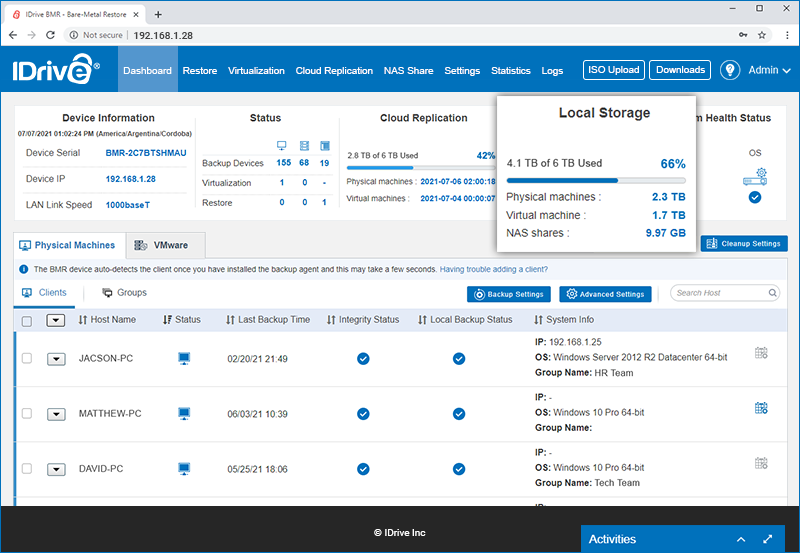This screenshot has height=553, width=800.
Task: Open the NAS Share page
Action: pos(408,70)
